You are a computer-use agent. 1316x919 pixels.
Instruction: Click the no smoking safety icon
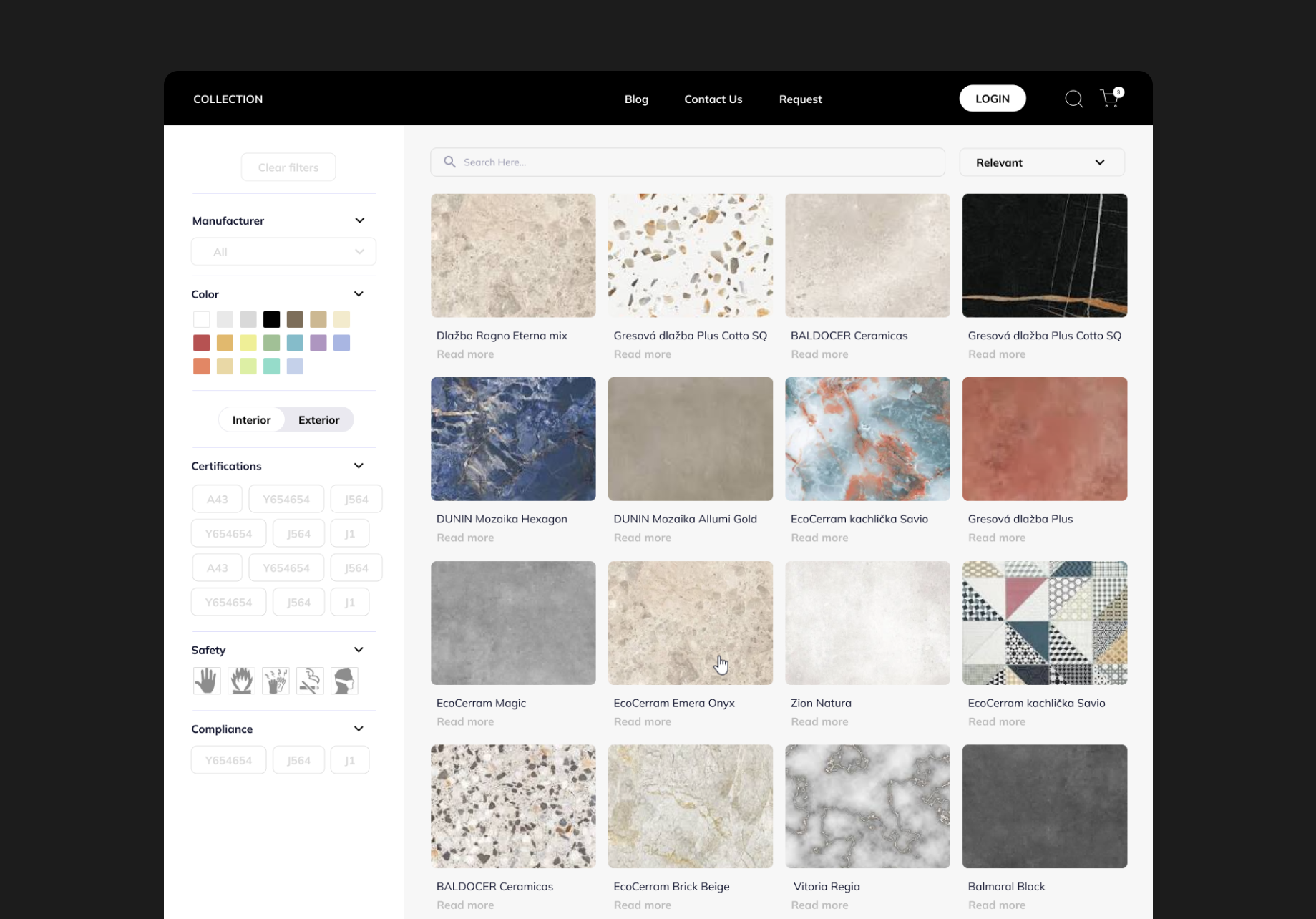coord(310,680)
